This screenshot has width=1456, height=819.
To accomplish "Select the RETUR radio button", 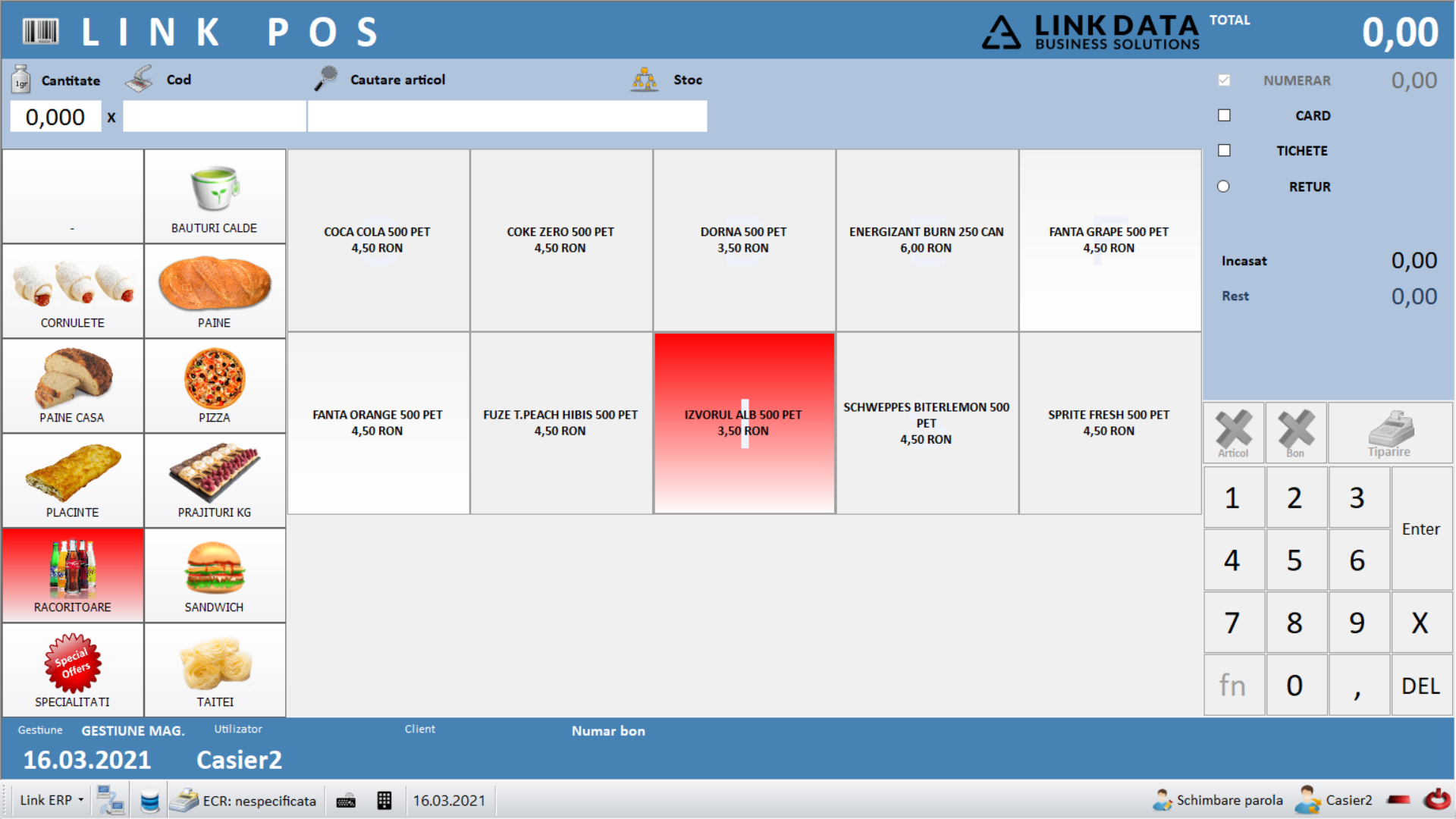I will coord(1223,187).
